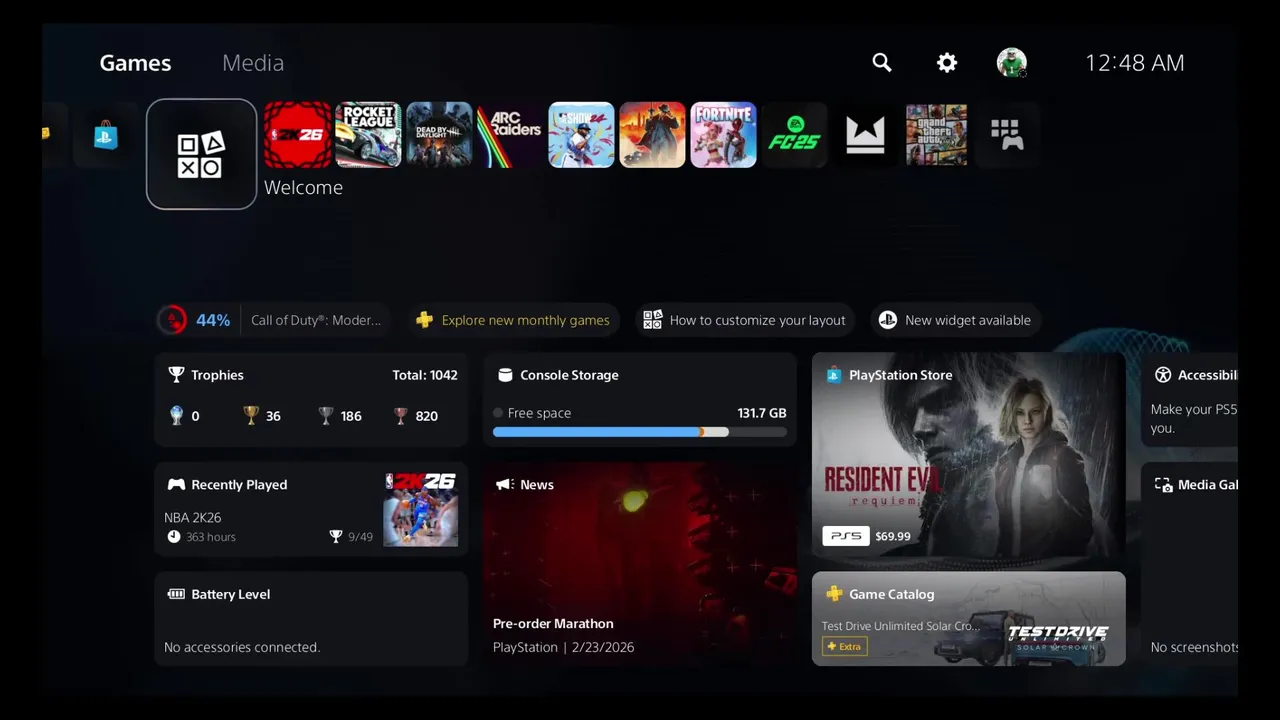Open the user profile avatar
Screen dimensions: 1280x720
pyautogui.click(x=1011, y=62)
